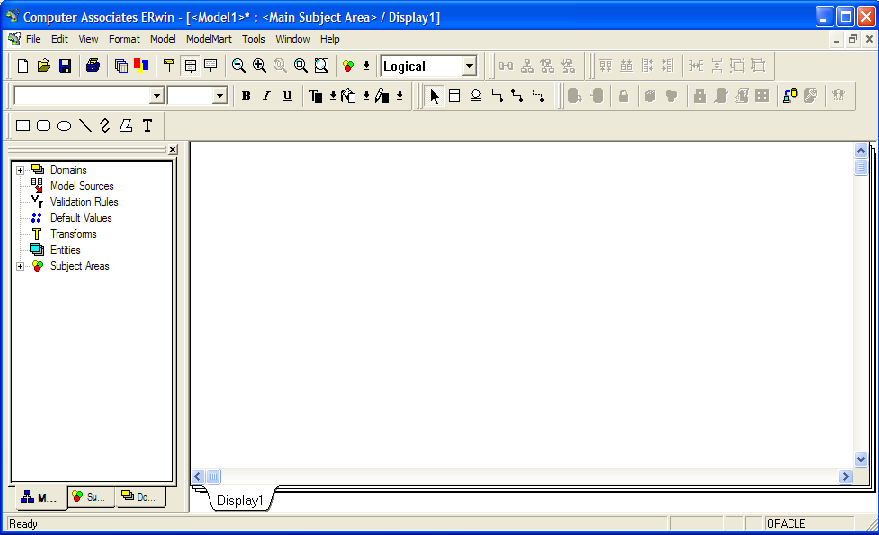This screenshot has width=879, height=535.
Task: Select the Text drawing tool
Action: click(147, 126)
